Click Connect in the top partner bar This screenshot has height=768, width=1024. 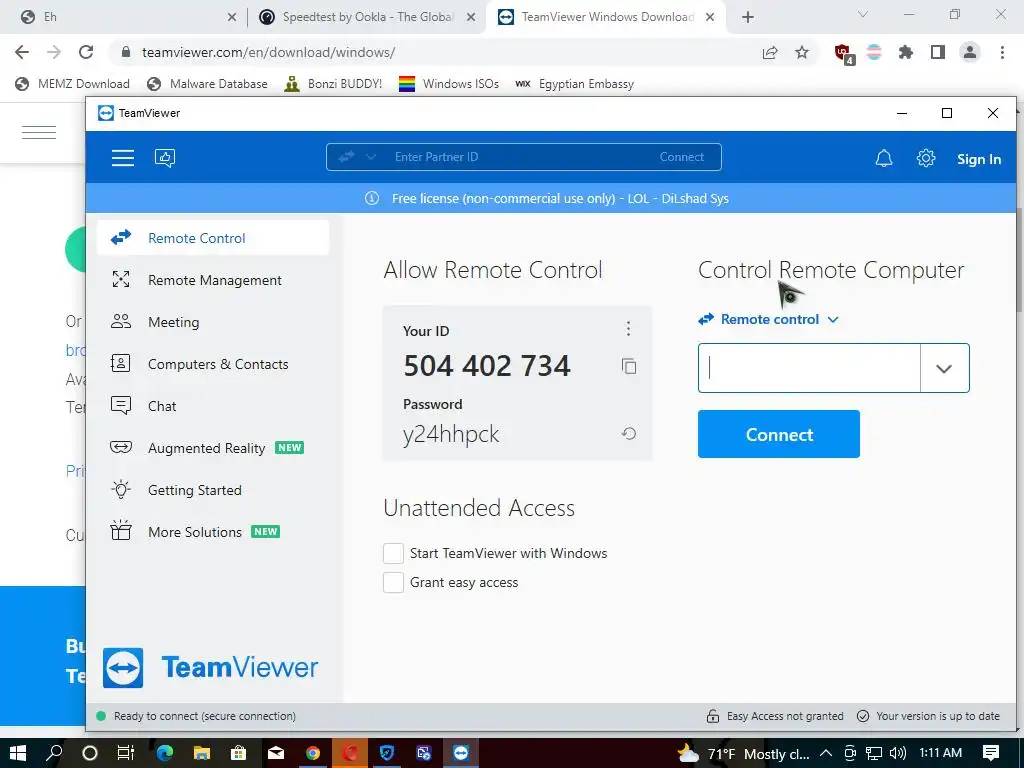[681, 157]
